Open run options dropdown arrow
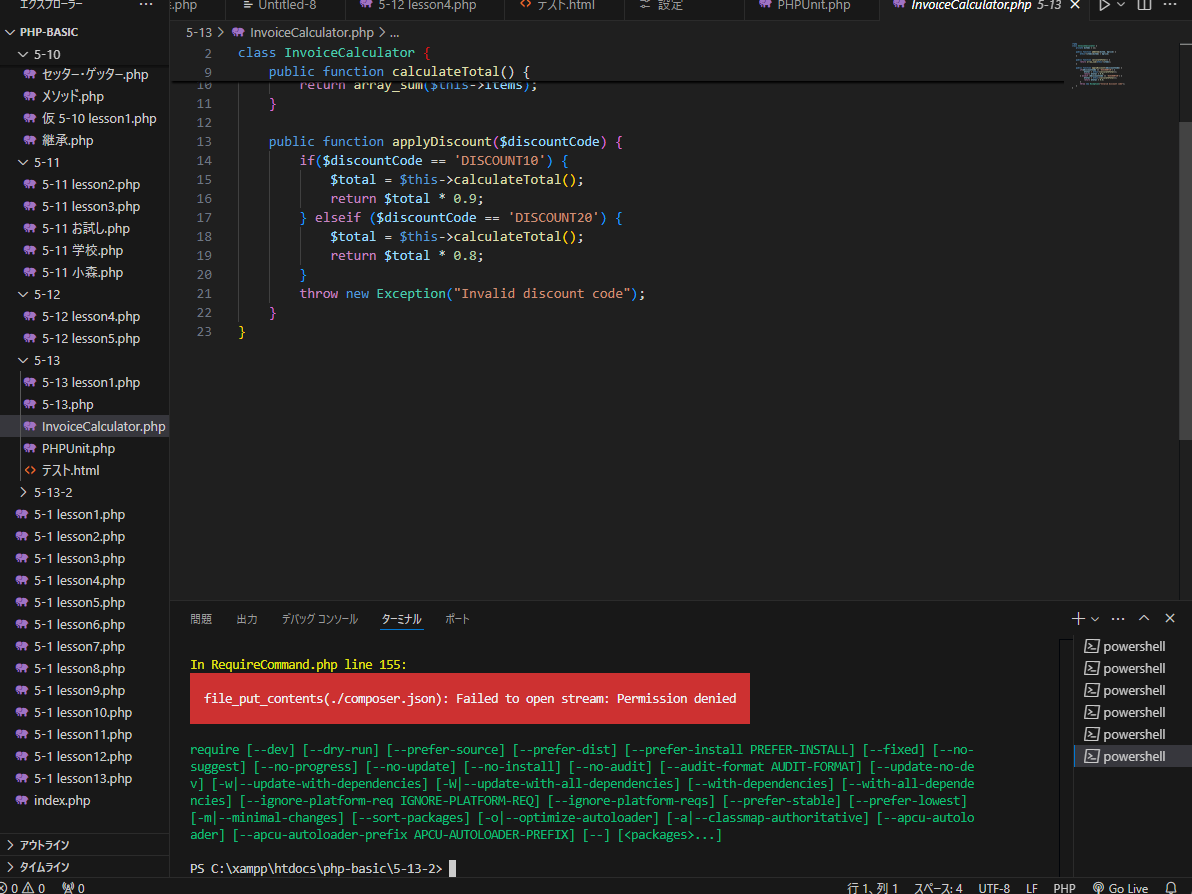This screenshot has width=1192, height=894. (x=1121, y=5)
